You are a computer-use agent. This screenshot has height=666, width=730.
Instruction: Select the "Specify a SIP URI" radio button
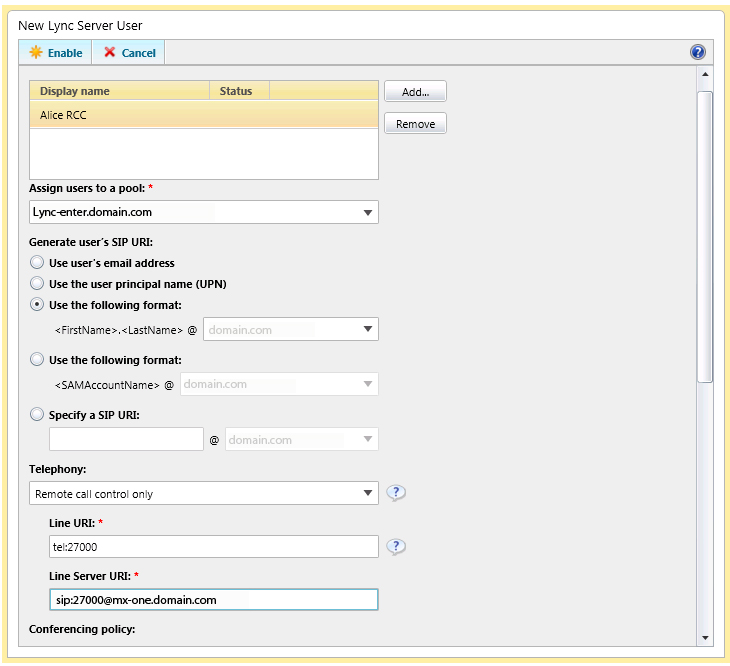pyautogui.click(x=38, y=414)
